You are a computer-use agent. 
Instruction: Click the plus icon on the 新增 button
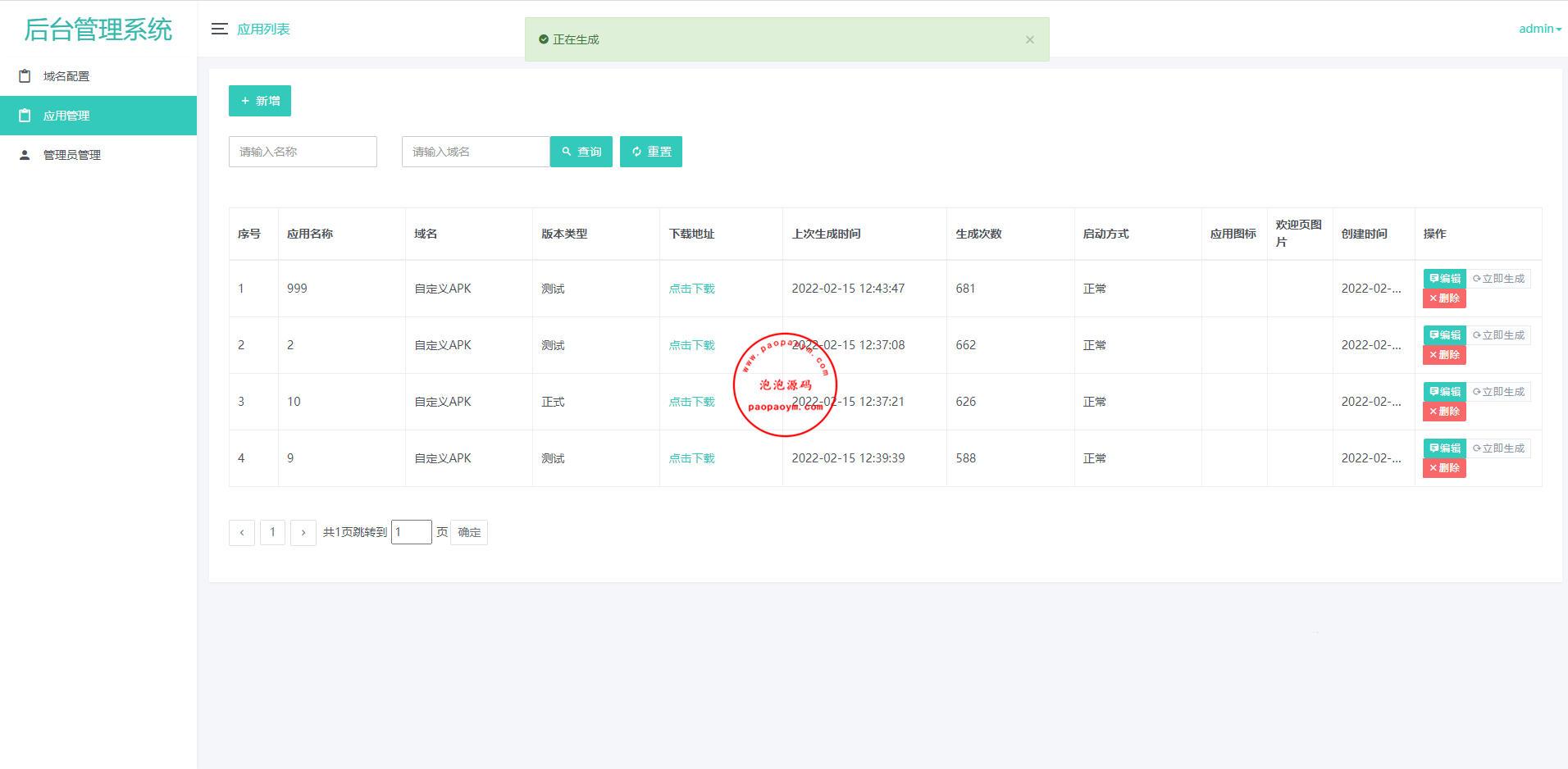pyautogui.click(x=244, y=100)
